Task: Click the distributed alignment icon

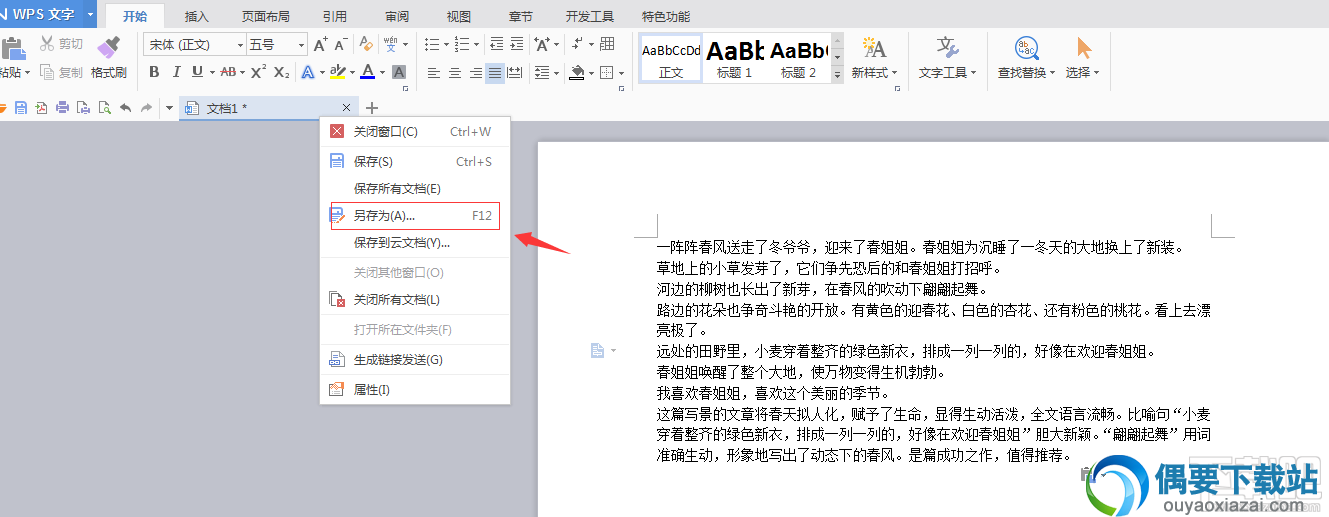Action: (514, 72)
